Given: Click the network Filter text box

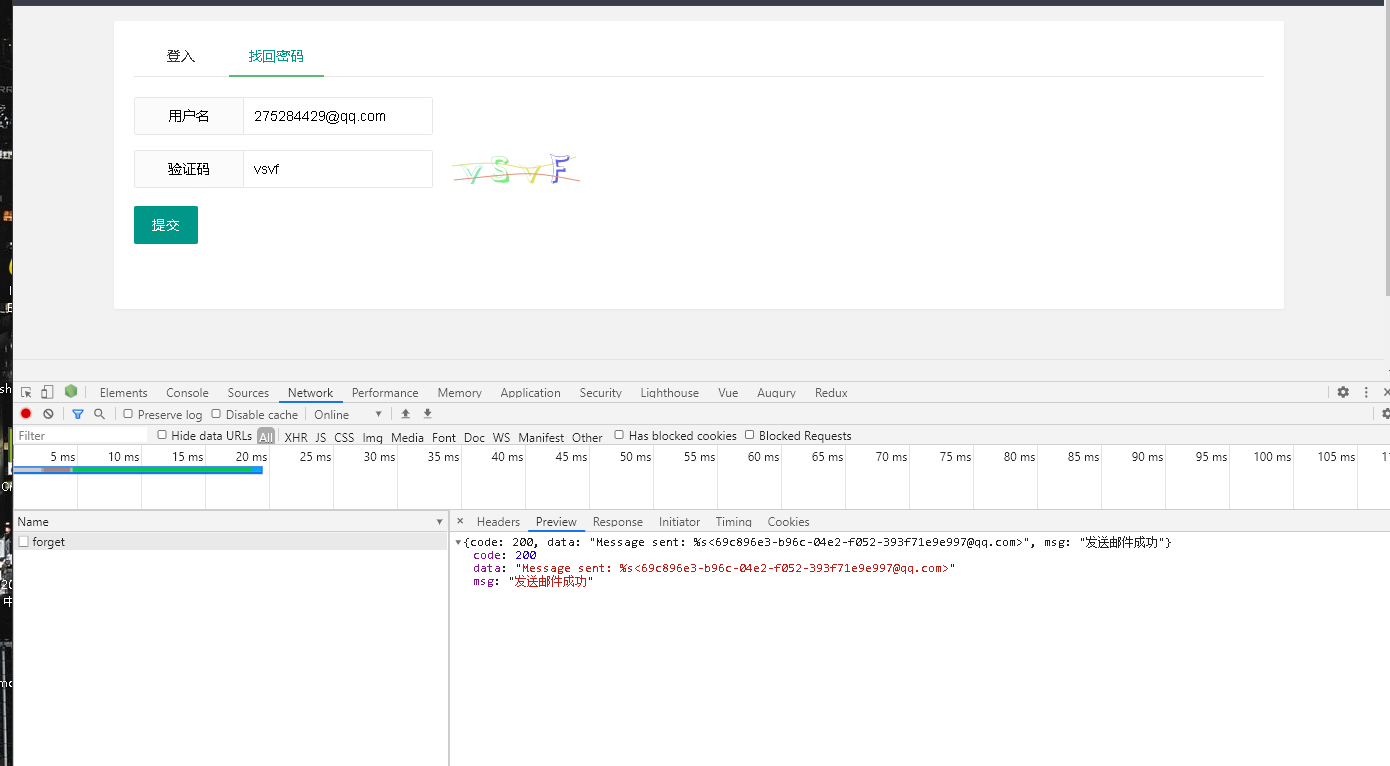Looking at the screenshot, I should [x=82, y=435].
